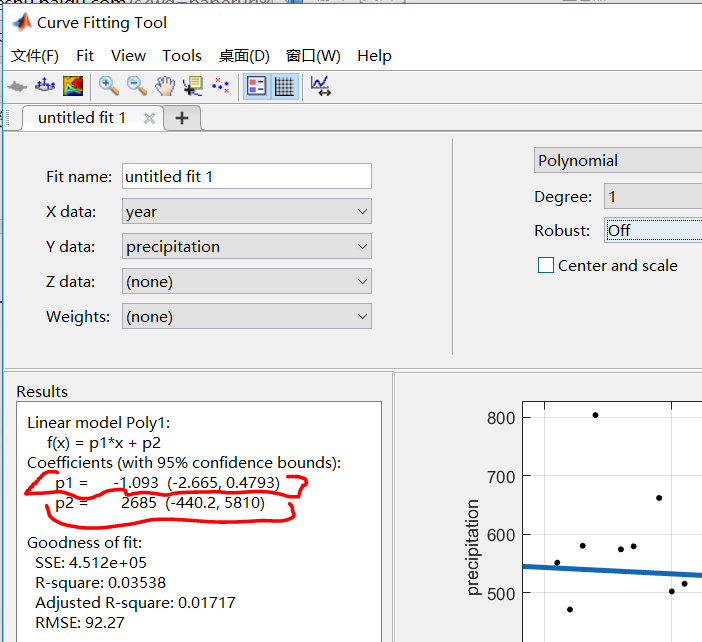Open the contour plot colormap icon
Image resolution: width=702 pixels, height=642 pixels.
click(x=73, y=86)
